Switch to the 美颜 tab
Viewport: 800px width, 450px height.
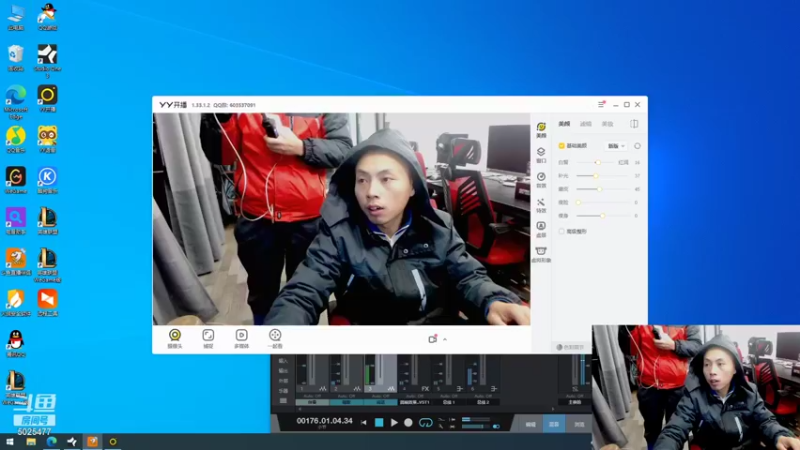click(x=564, y=124)
